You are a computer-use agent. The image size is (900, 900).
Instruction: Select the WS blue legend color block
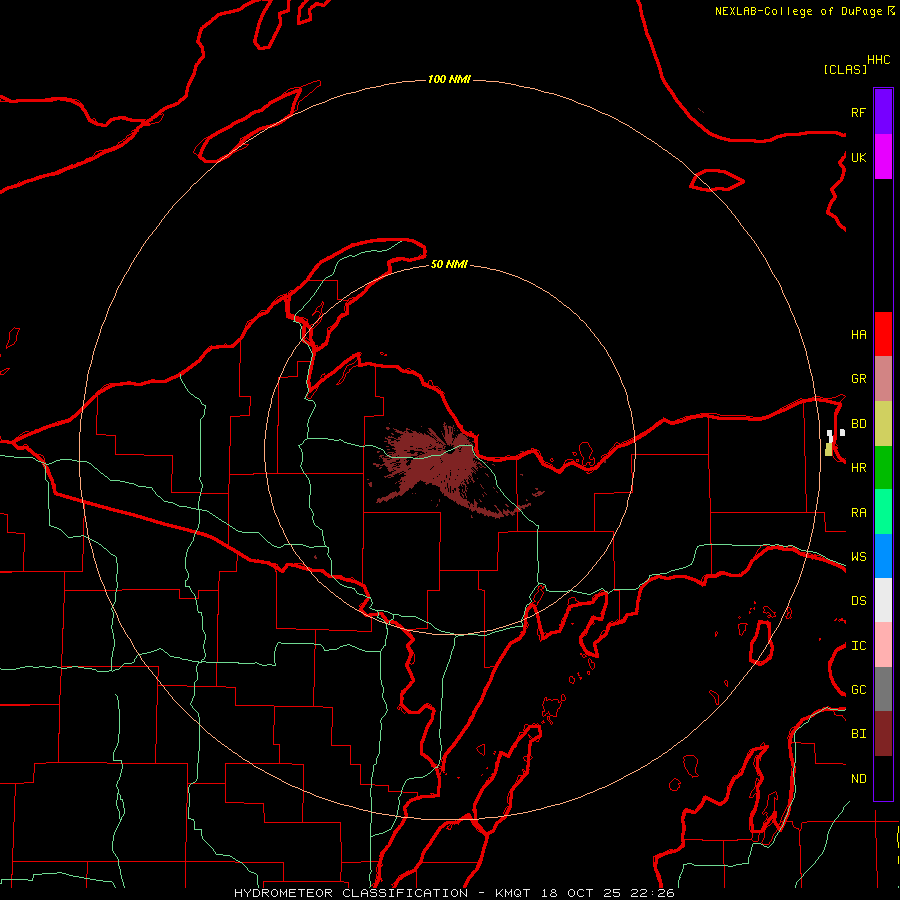[x=883, y=556]
